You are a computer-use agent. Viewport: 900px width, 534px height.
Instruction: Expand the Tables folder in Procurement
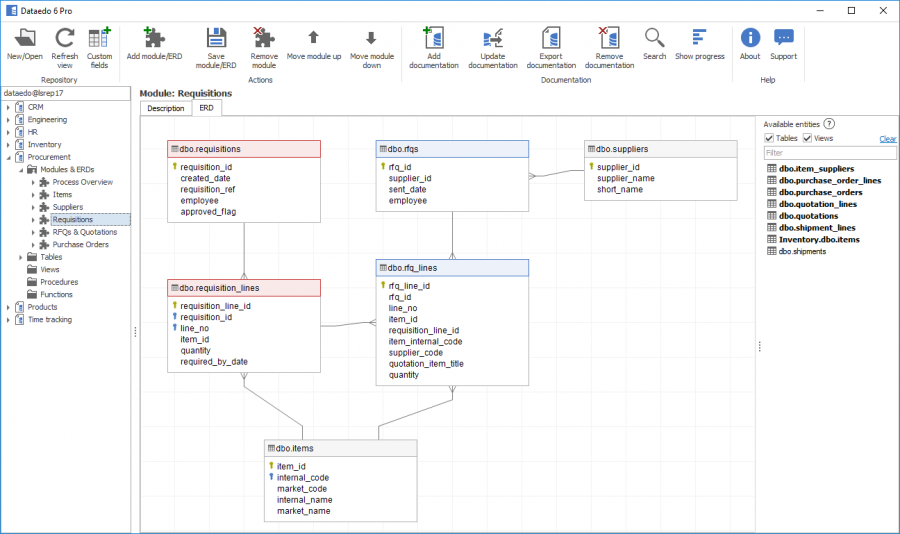pyautogui.click(x=19, y=257)
